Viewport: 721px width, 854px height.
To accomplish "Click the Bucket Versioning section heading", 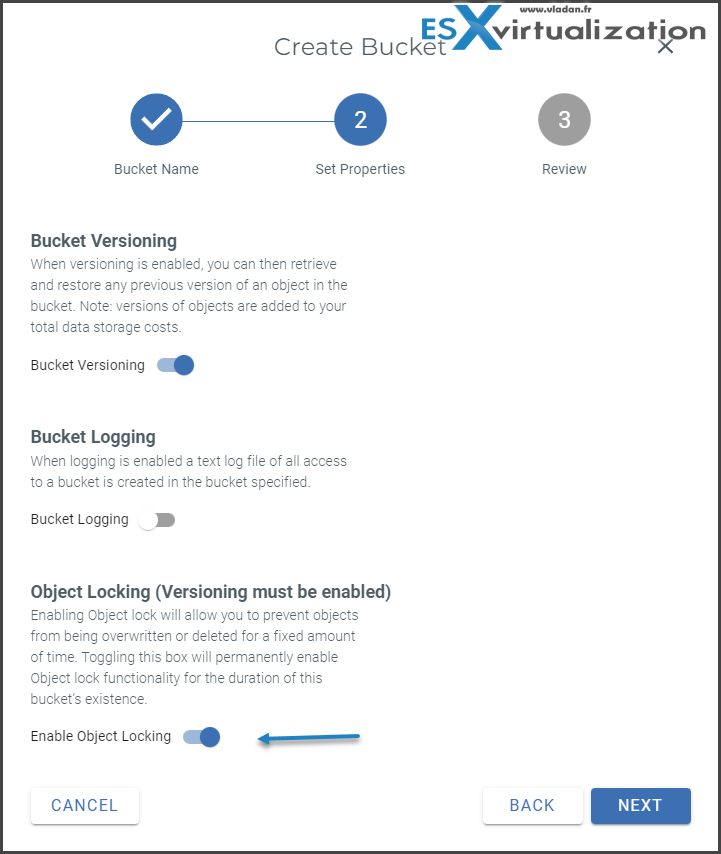I will [103, 241].
